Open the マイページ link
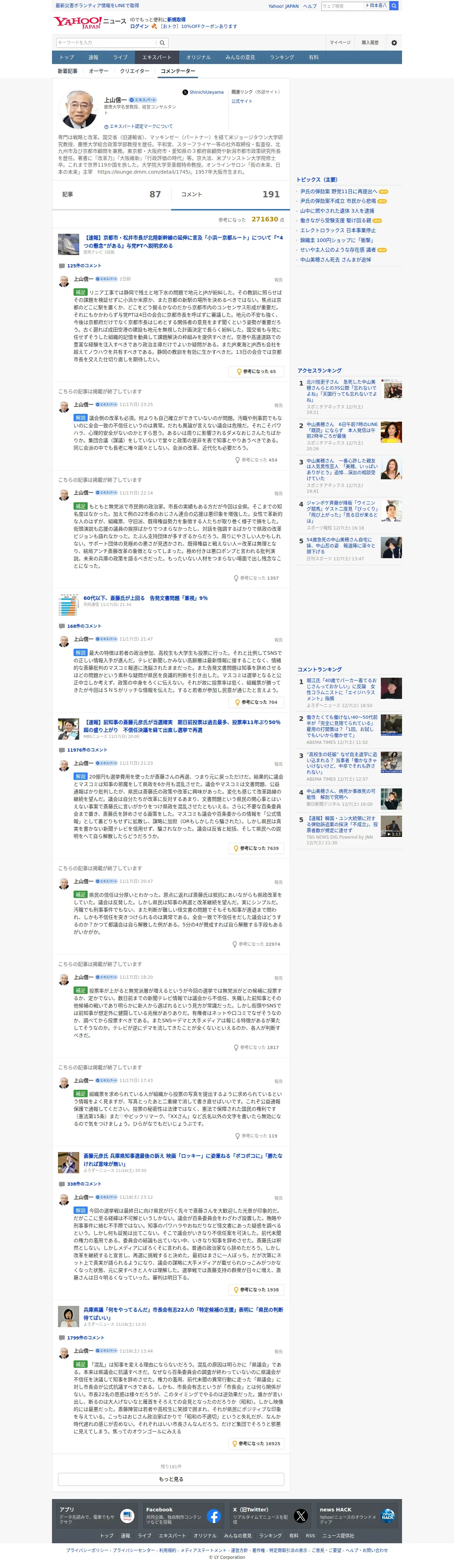Screen dimensions: 454x1568 tap(340, 42)
